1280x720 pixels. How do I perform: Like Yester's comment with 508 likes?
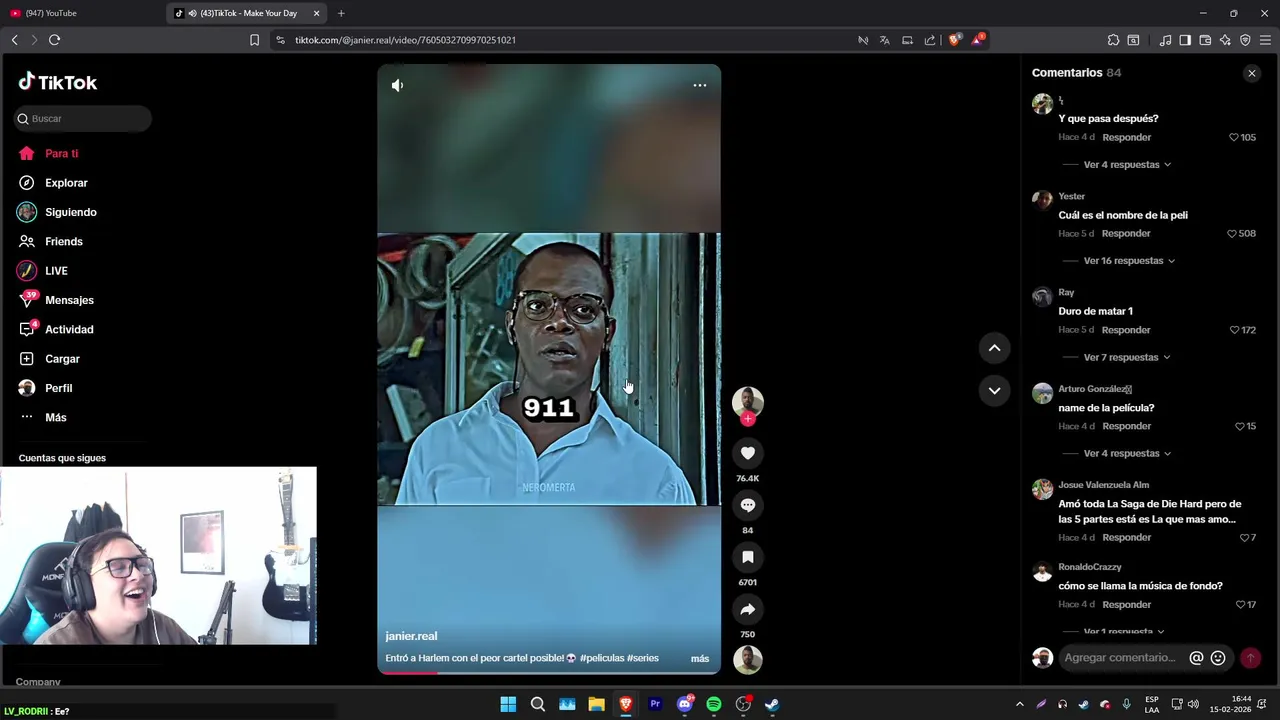(1232, 233)
